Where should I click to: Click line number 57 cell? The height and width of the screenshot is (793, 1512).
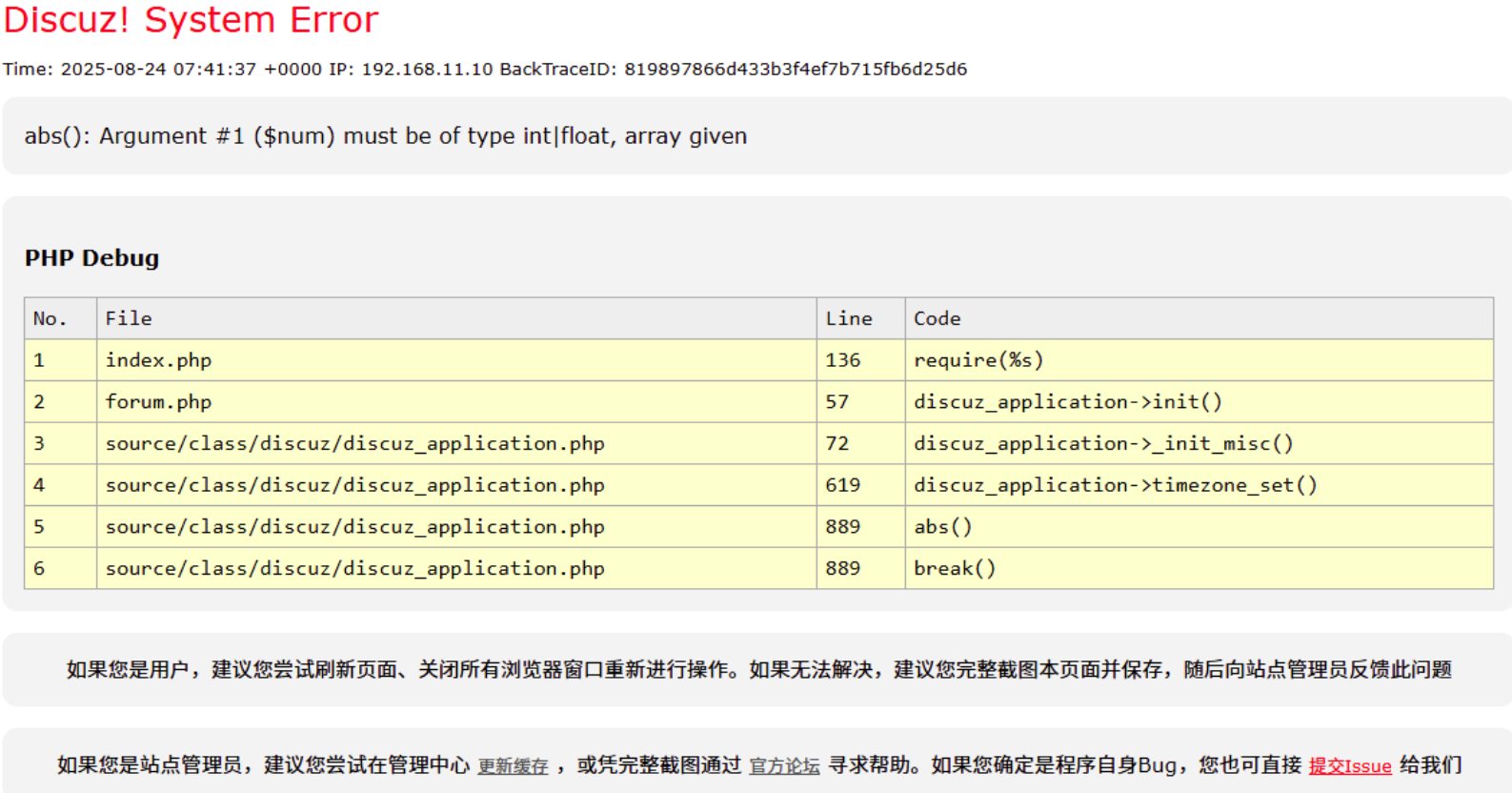coord(860,402)
